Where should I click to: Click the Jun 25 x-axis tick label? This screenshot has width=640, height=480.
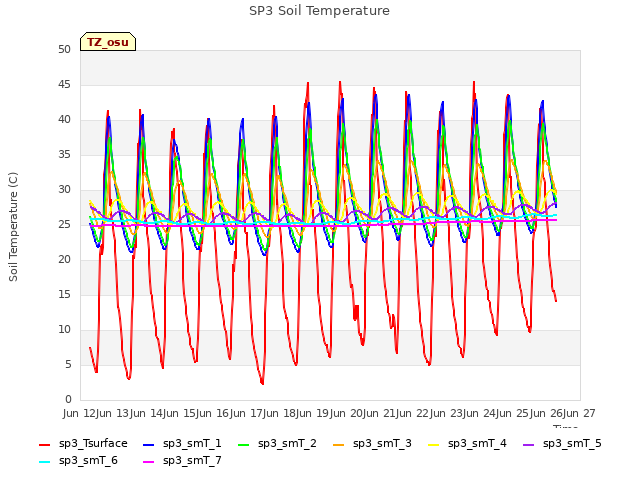[x=512, y=413]
